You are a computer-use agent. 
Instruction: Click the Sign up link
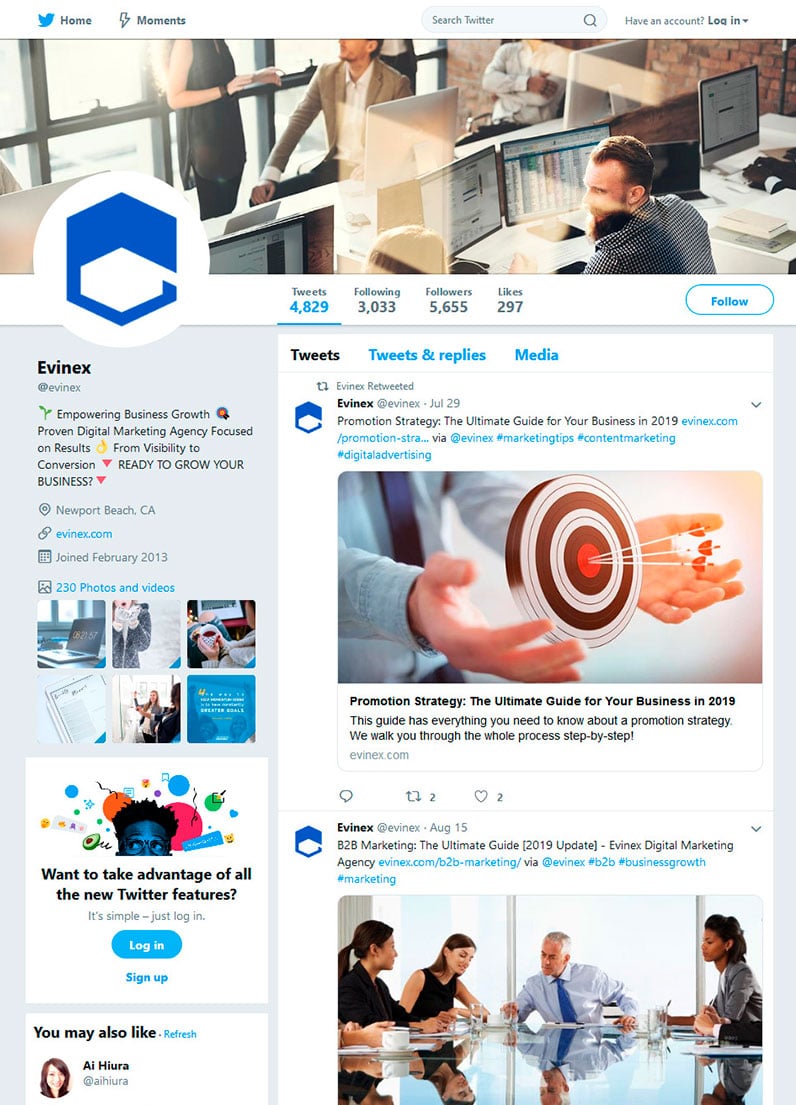147,977
